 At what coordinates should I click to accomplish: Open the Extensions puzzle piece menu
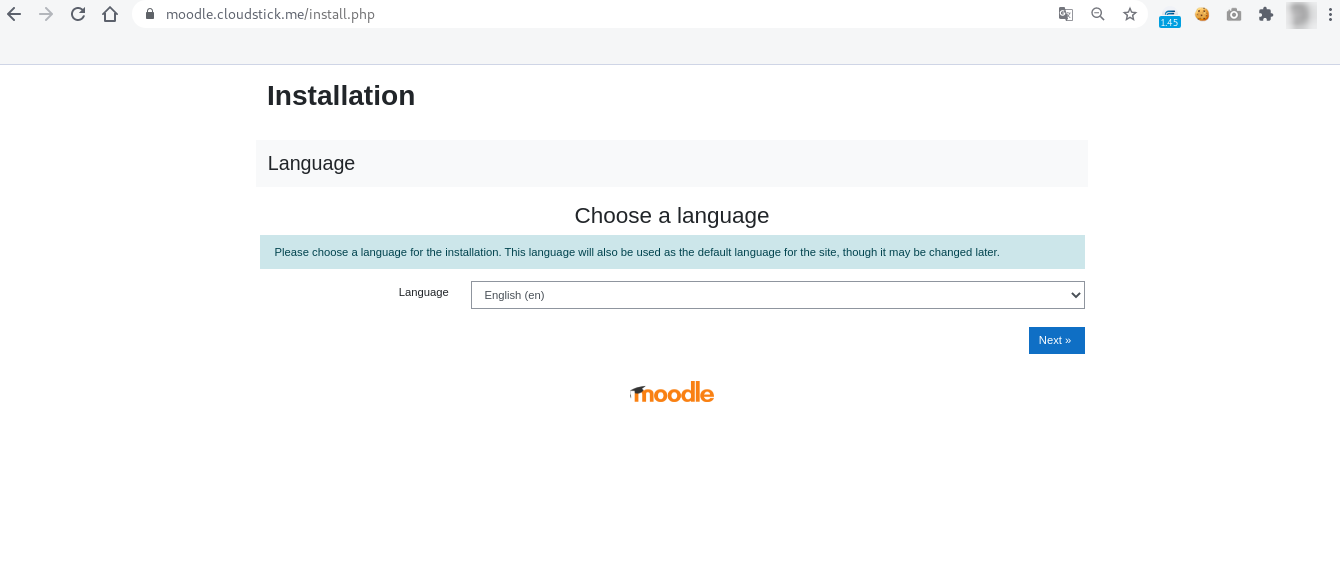tap(1266, 15)
